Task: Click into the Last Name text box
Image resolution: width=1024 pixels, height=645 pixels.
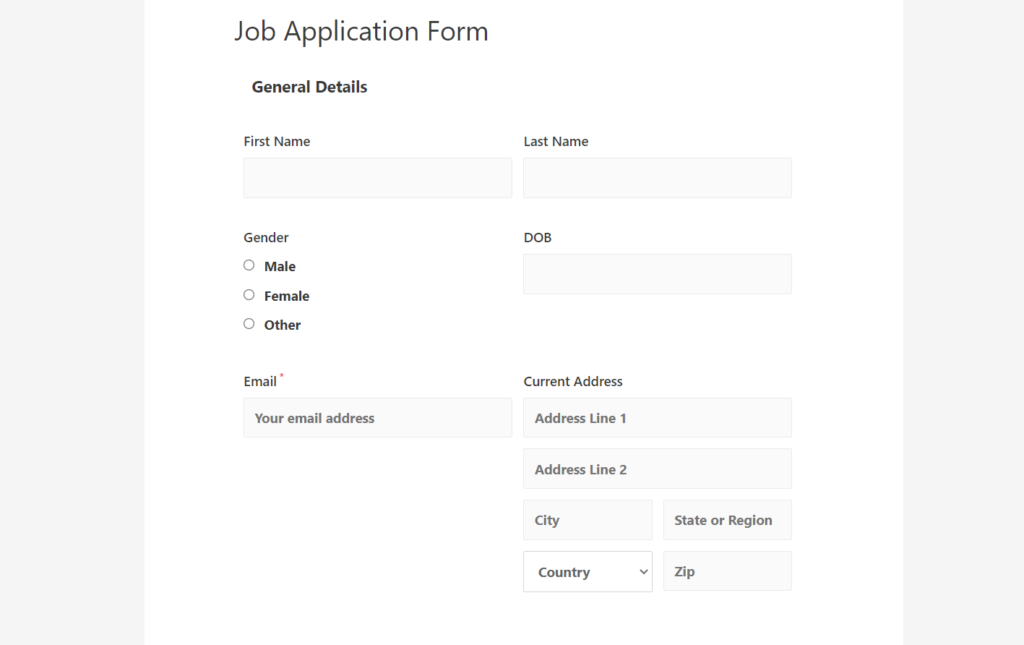Action: click(x=657, y=178)
